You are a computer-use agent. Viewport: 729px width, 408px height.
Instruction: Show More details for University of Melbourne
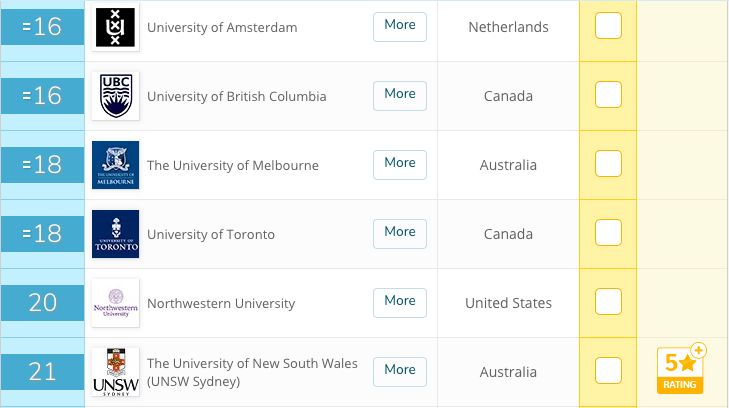click(x=400, y=165)
